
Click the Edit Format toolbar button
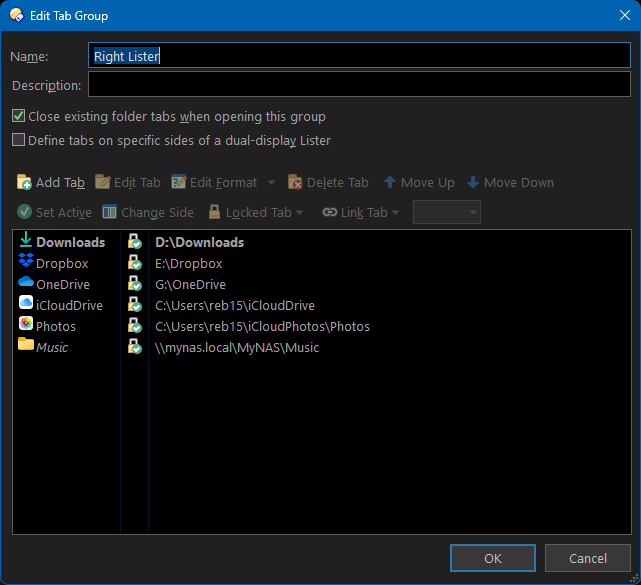pyautogui.click(x=215, y=182)
